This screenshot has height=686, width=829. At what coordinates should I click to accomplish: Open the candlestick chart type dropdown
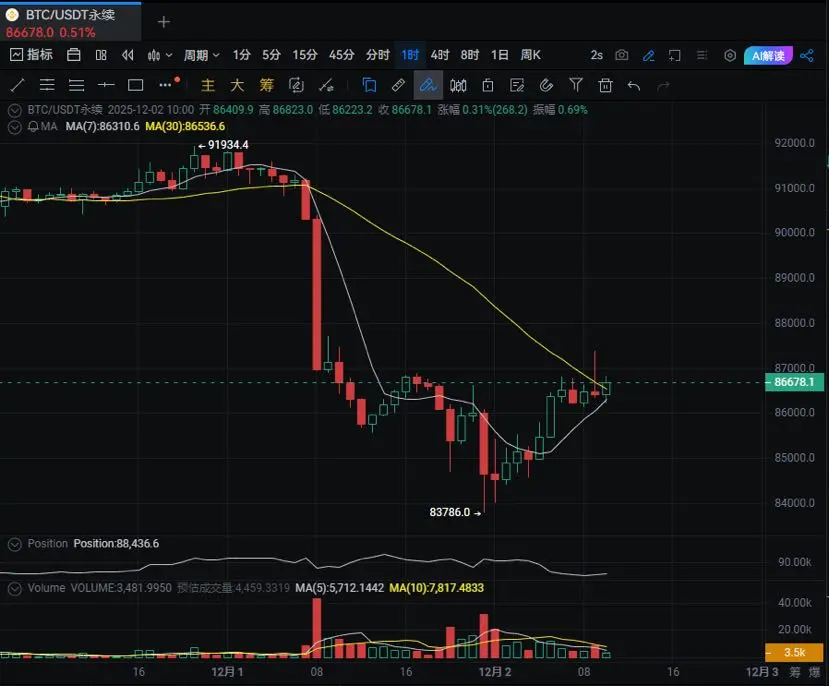(160, 55)
